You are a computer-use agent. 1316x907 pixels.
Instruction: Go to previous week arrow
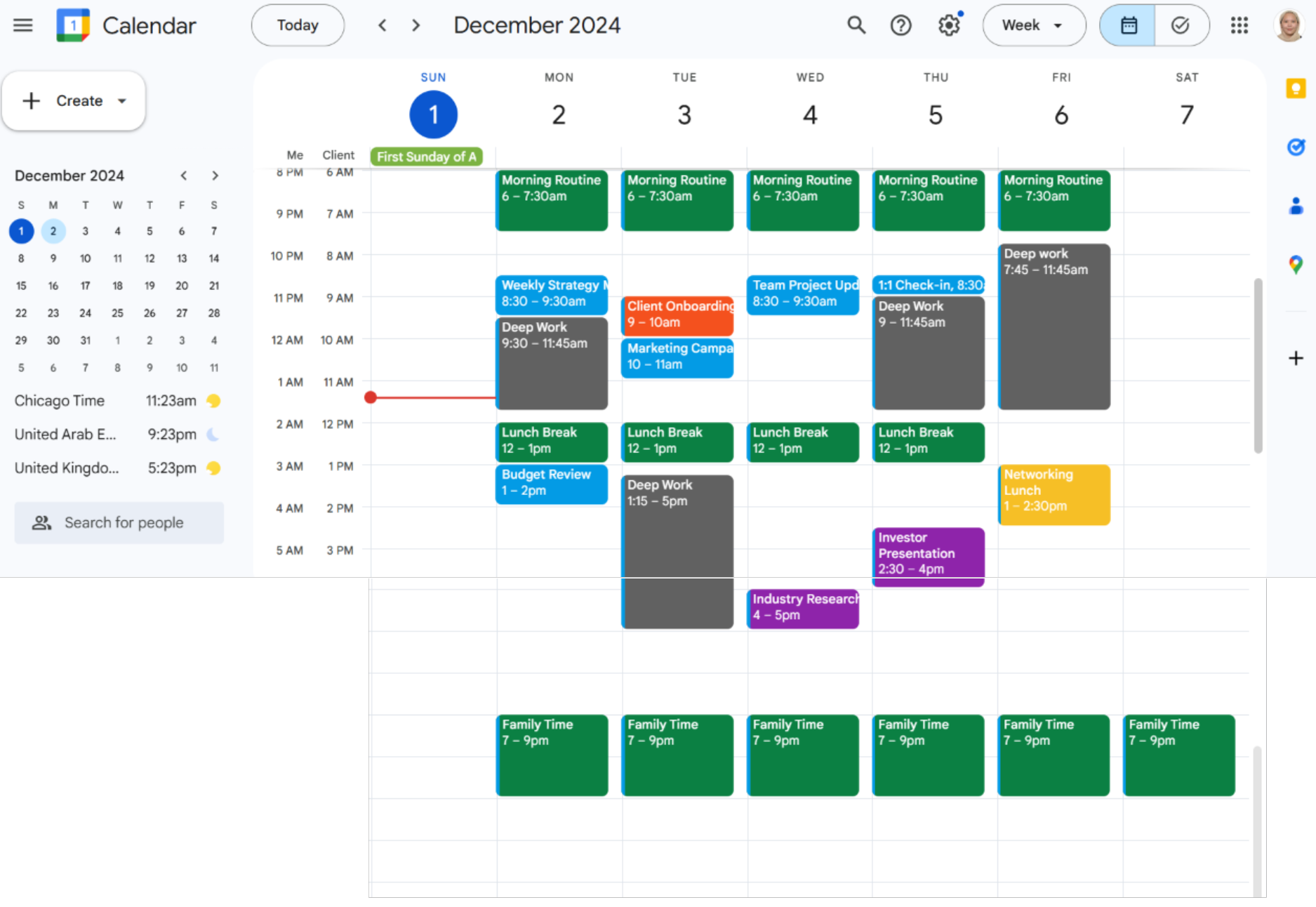click(x=383, y=25)
